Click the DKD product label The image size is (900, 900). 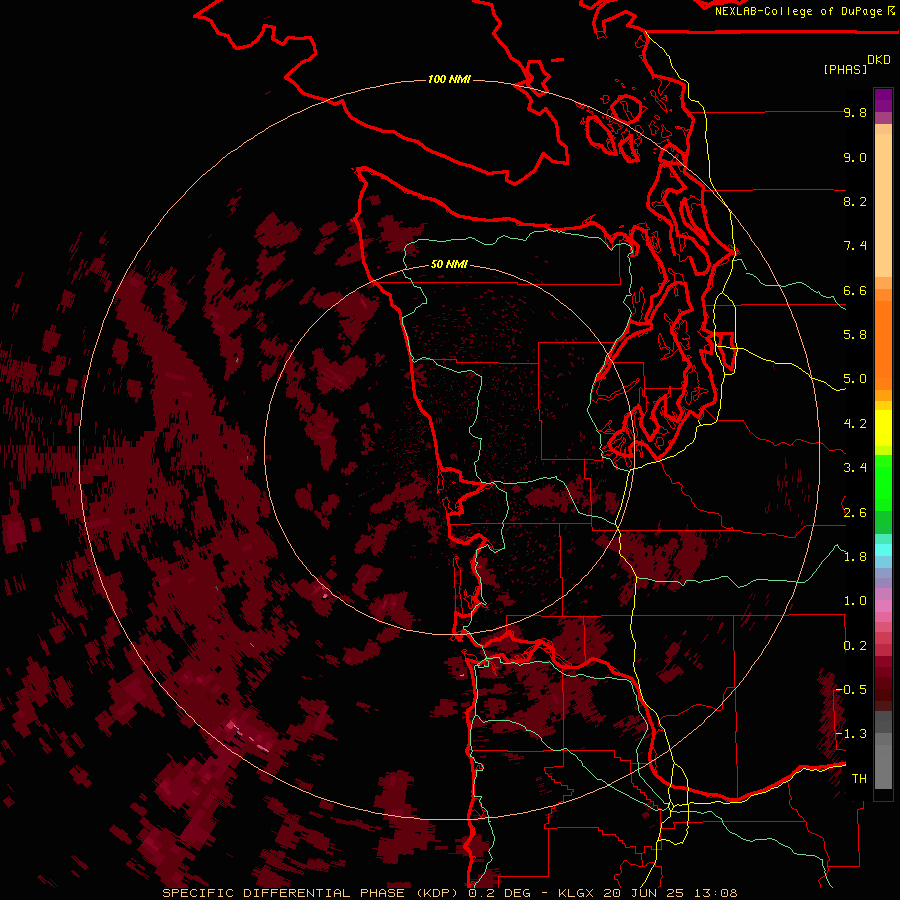(879, 59)
